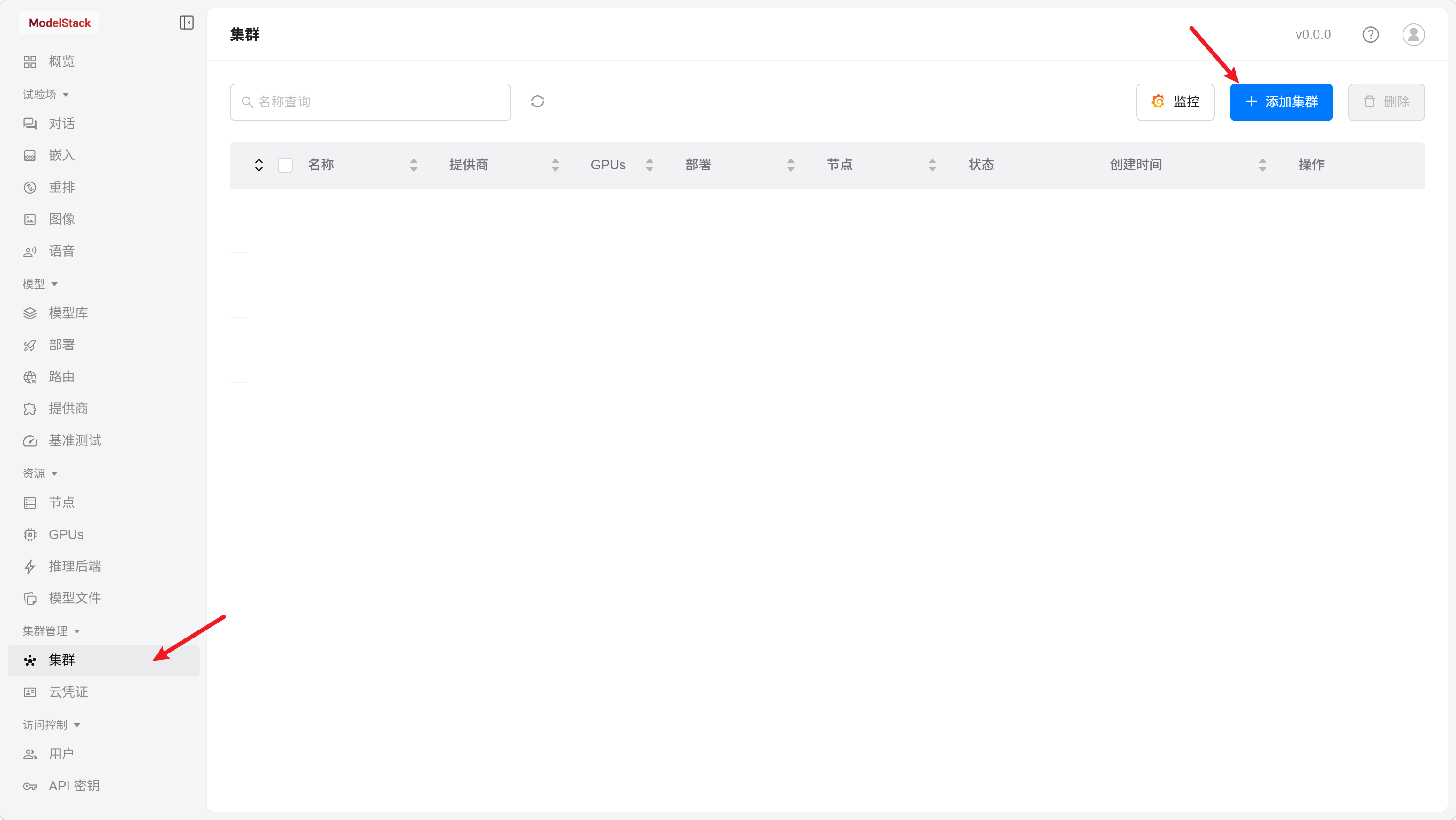Open the 监控 monitoring button
1456x820 pixels.
click(1175, 102)
